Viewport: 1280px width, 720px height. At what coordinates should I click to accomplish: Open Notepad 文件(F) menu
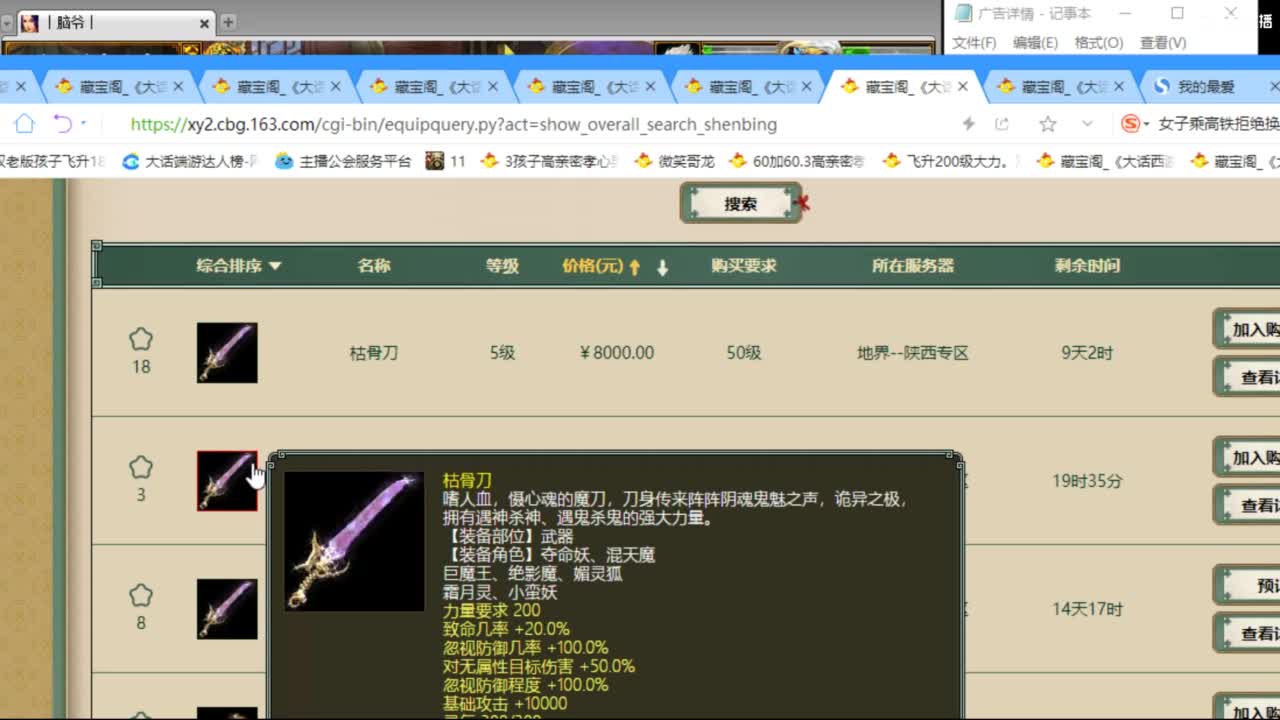(974, 43)
